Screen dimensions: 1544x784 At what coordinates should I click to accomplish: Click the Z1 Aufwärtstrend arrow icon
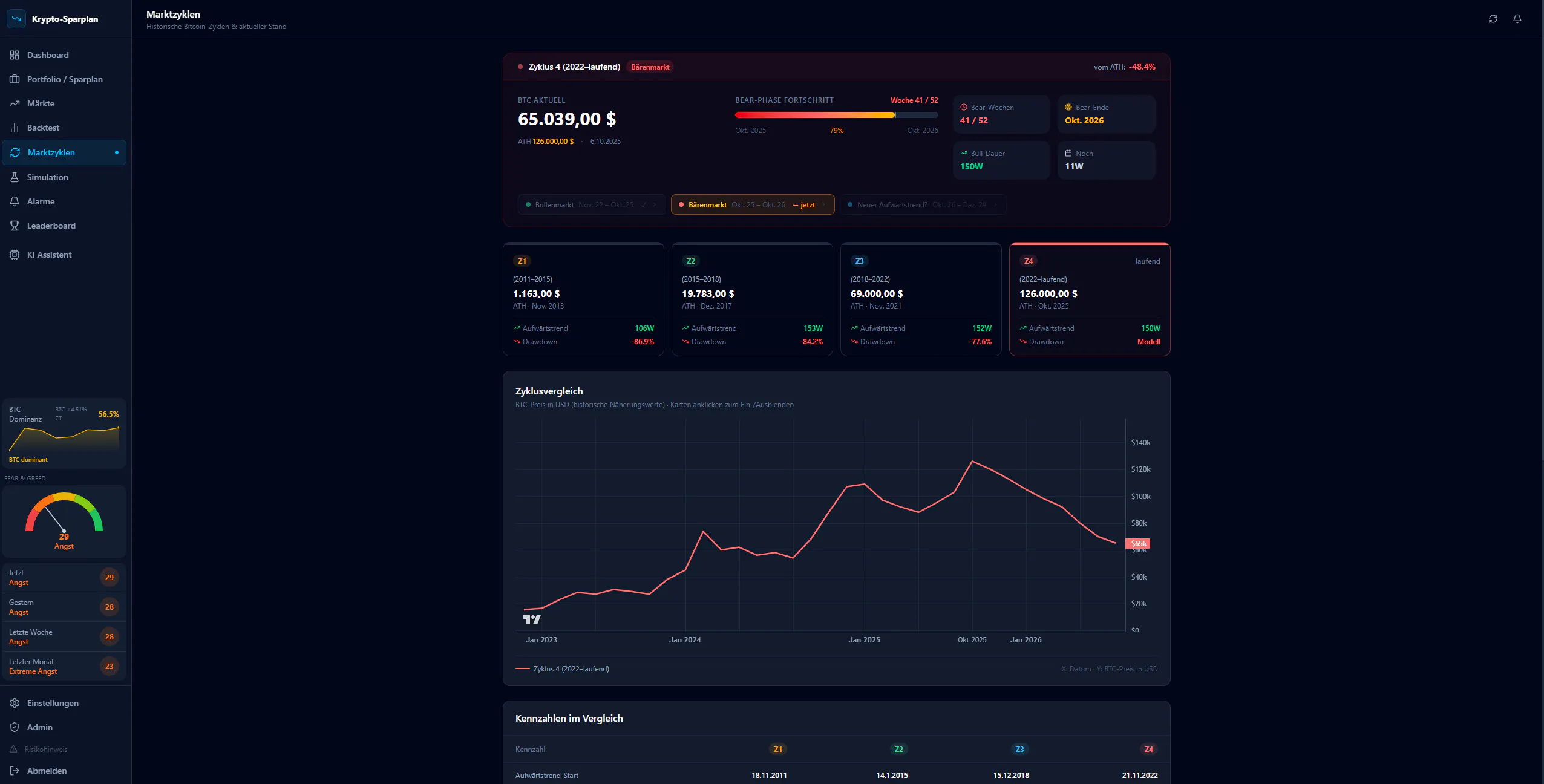517,328
